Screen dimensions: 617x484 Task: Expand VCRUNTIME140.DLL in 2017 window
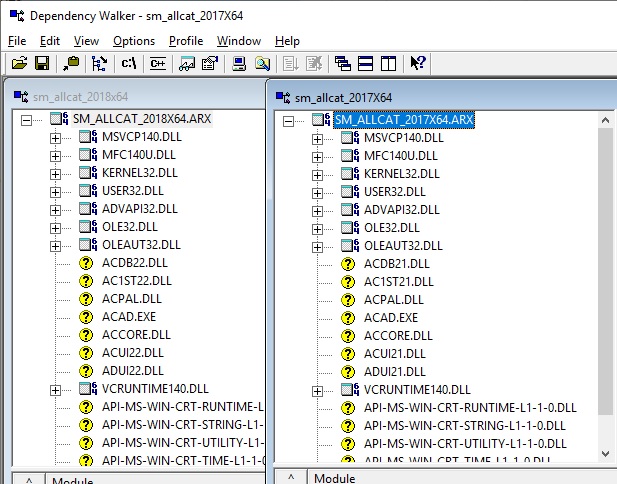click(x=318, y=392)
